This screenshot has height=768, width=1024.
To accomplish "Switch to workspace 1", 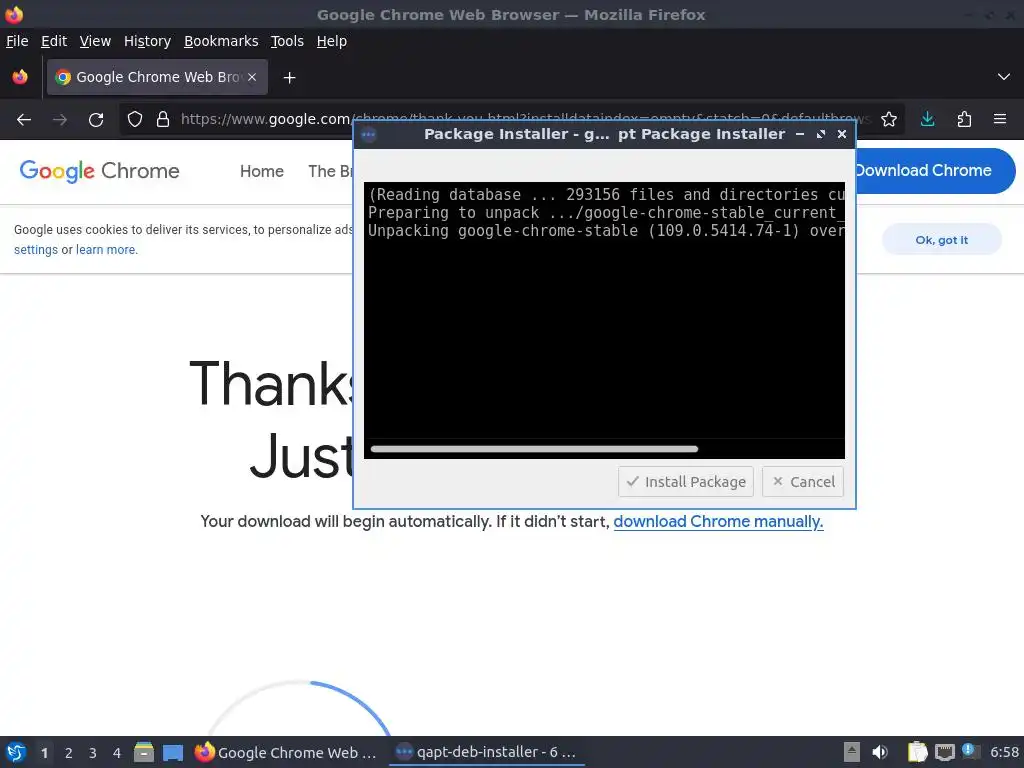I will [44, 753].
